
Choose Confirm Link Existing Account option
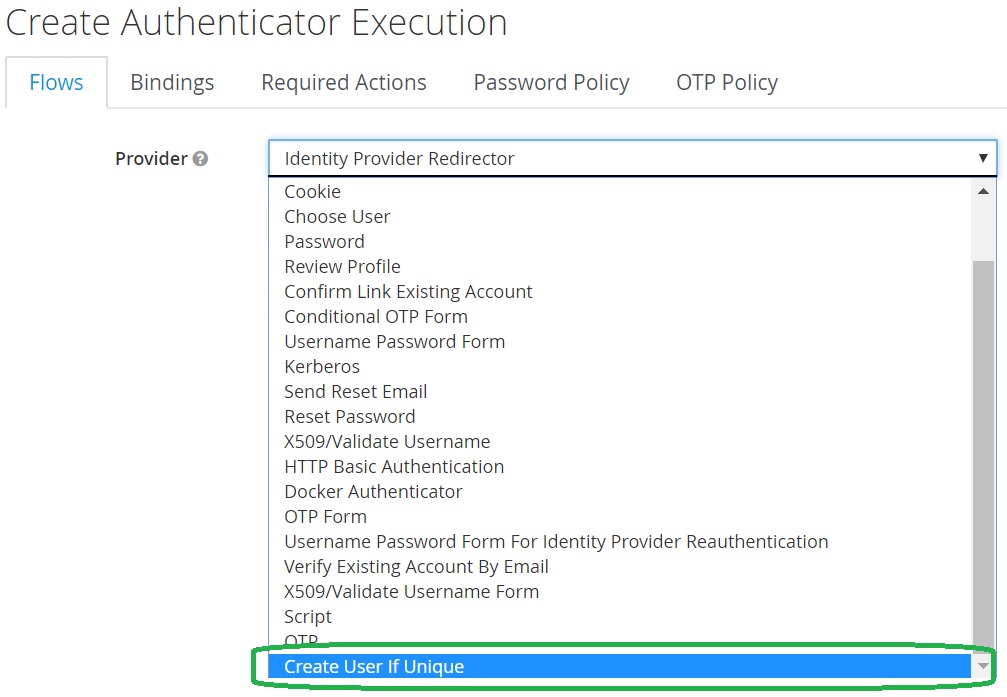(x=408, y=292)
